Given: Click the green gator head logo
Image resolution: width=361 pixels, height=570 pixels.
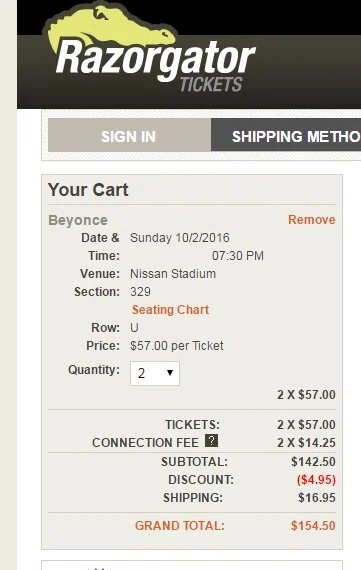Looking at the screenshot, I should (x=109, y=27).
